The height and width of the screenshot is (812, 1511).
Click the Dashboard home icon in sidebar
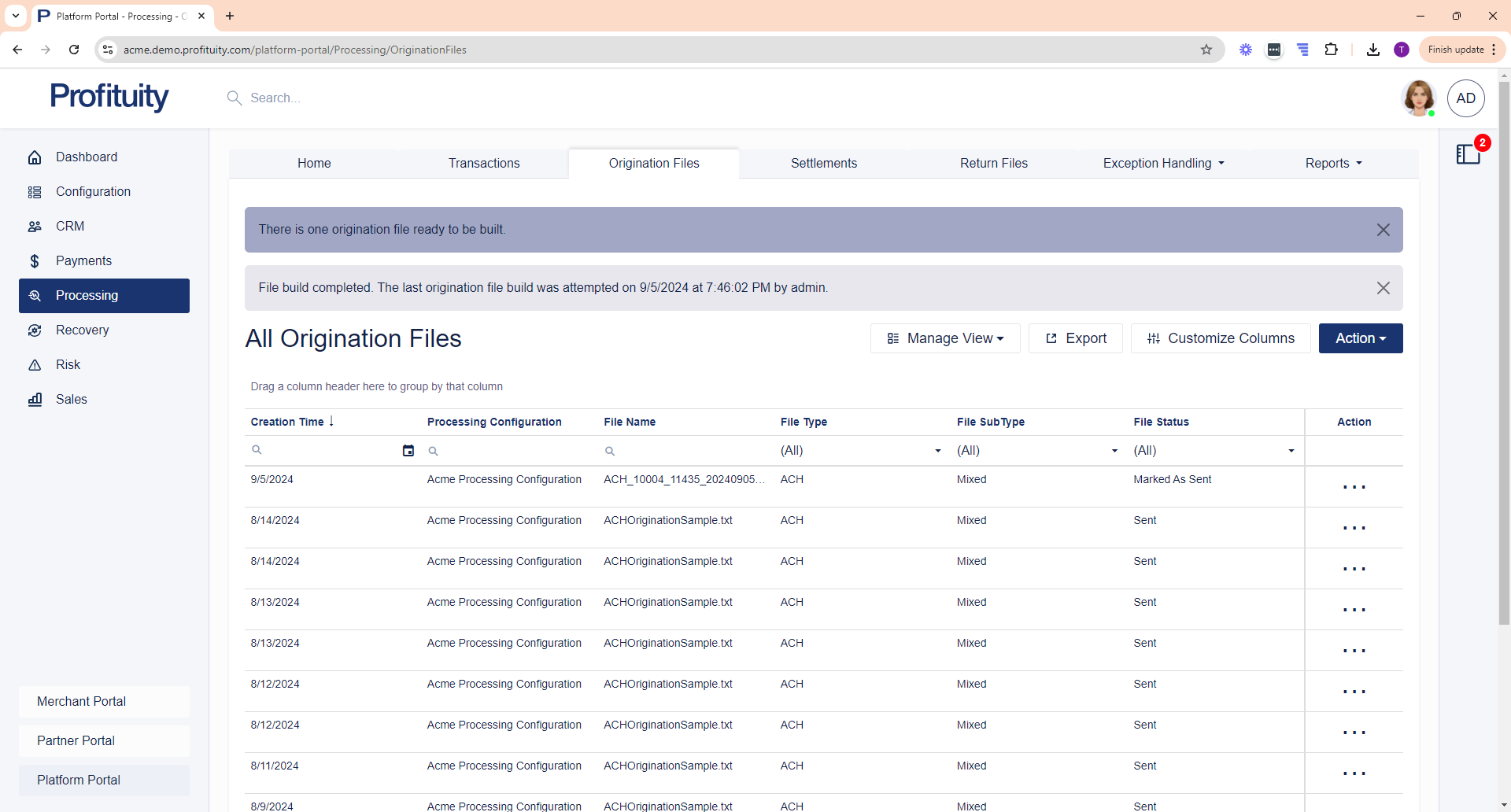click(x=35, y=157)
